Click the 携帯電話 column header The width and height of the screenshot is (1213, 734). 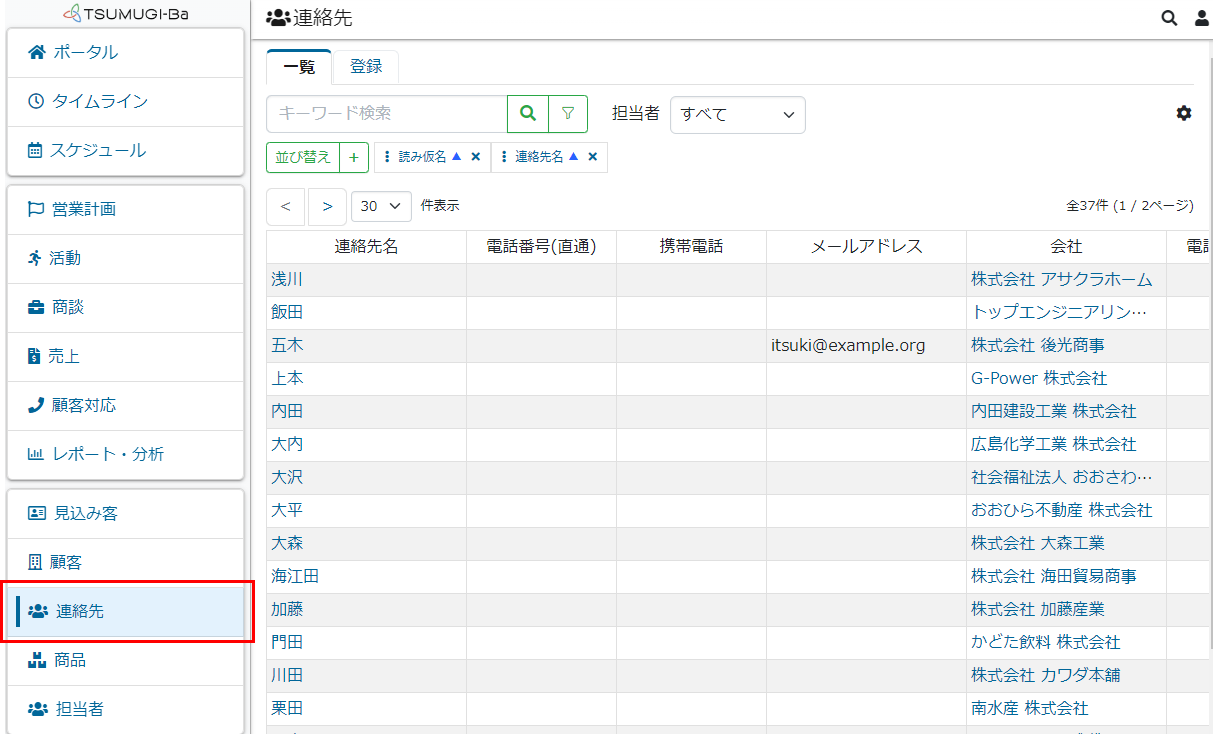click(x=691, y=247)
